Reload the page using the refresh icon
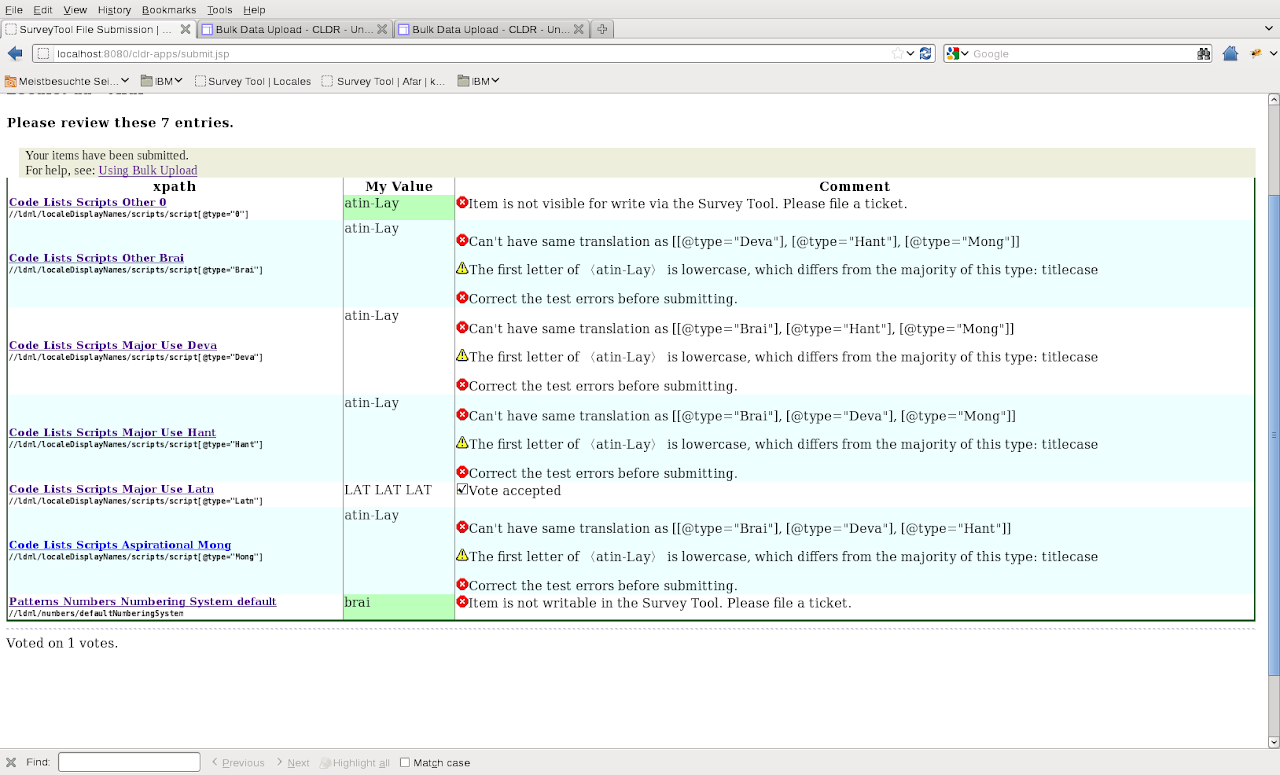The height and width of the screenshot is (775, 1280). pos(926,54)
